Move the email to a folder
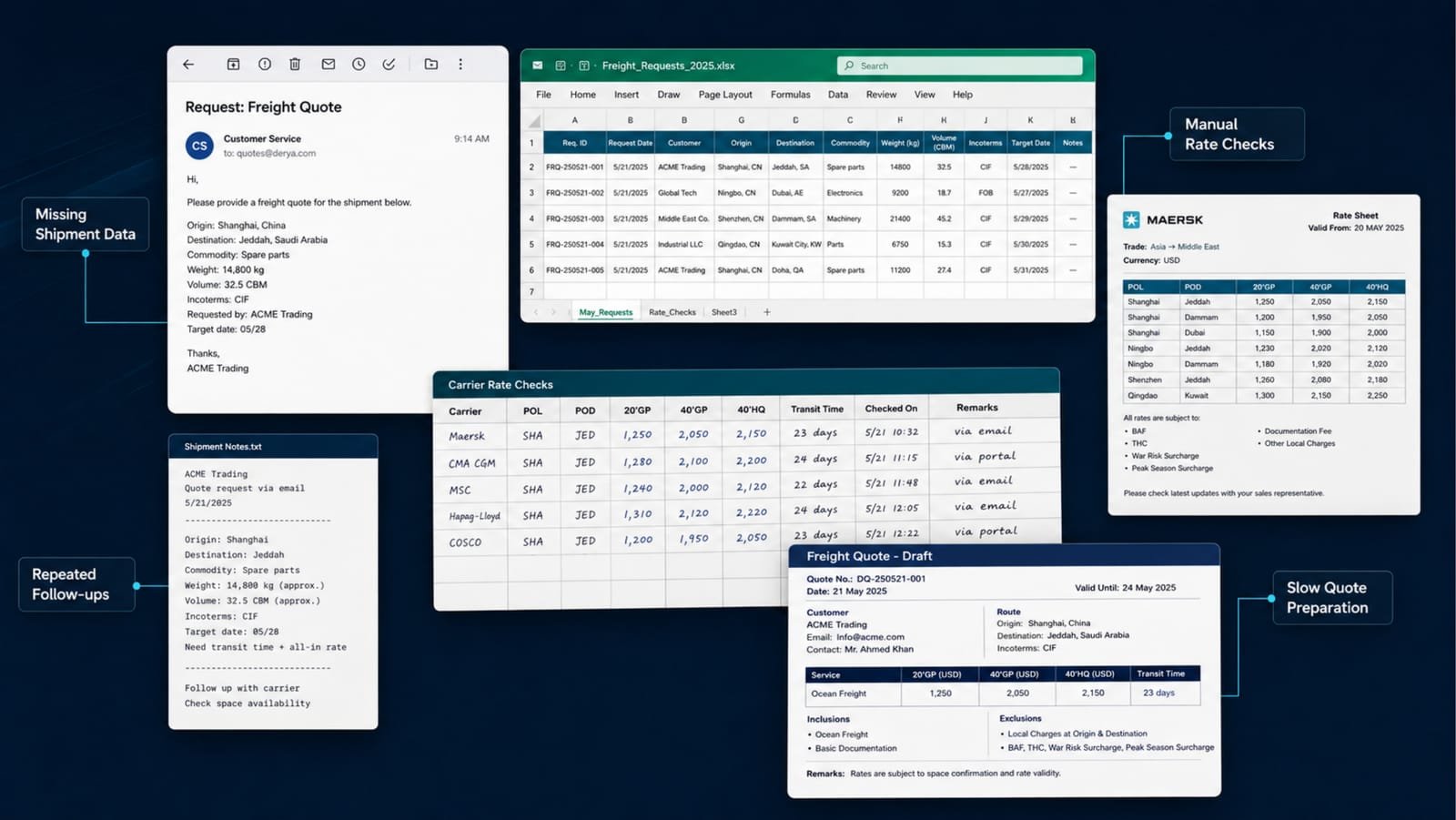The height and width of the screenshot is (820, 1456). click(x=431, y=65)
